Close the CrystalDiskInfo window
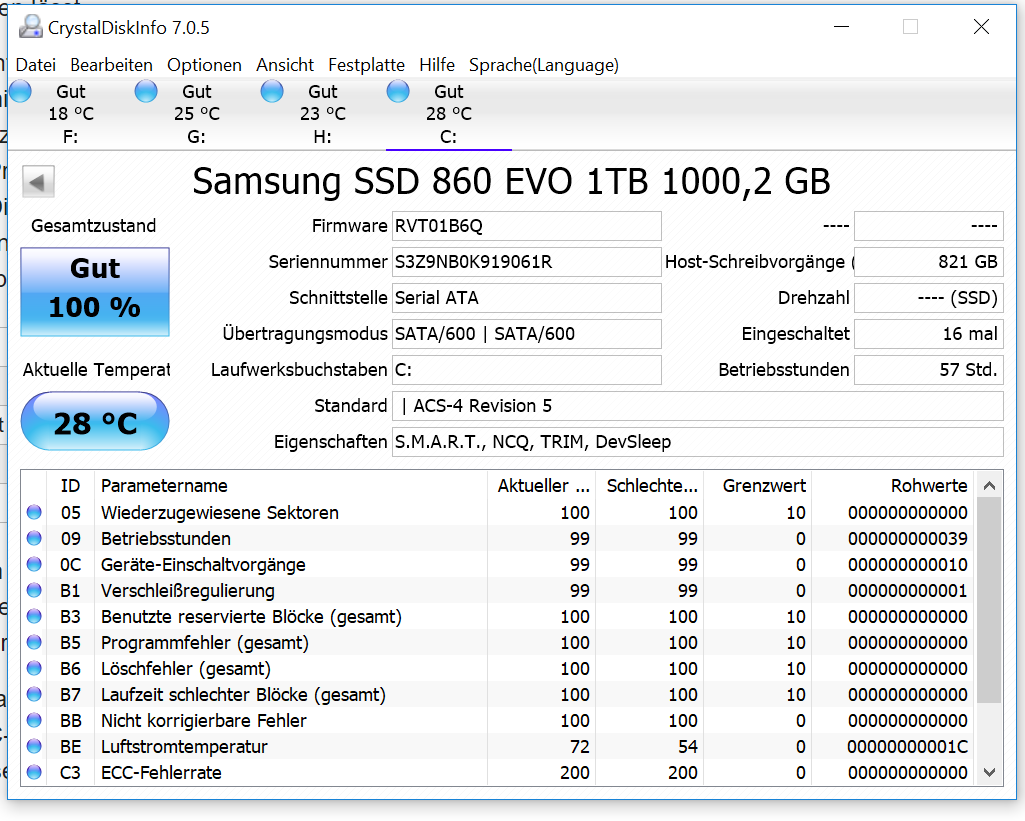1025x821 pixels. 981,27
